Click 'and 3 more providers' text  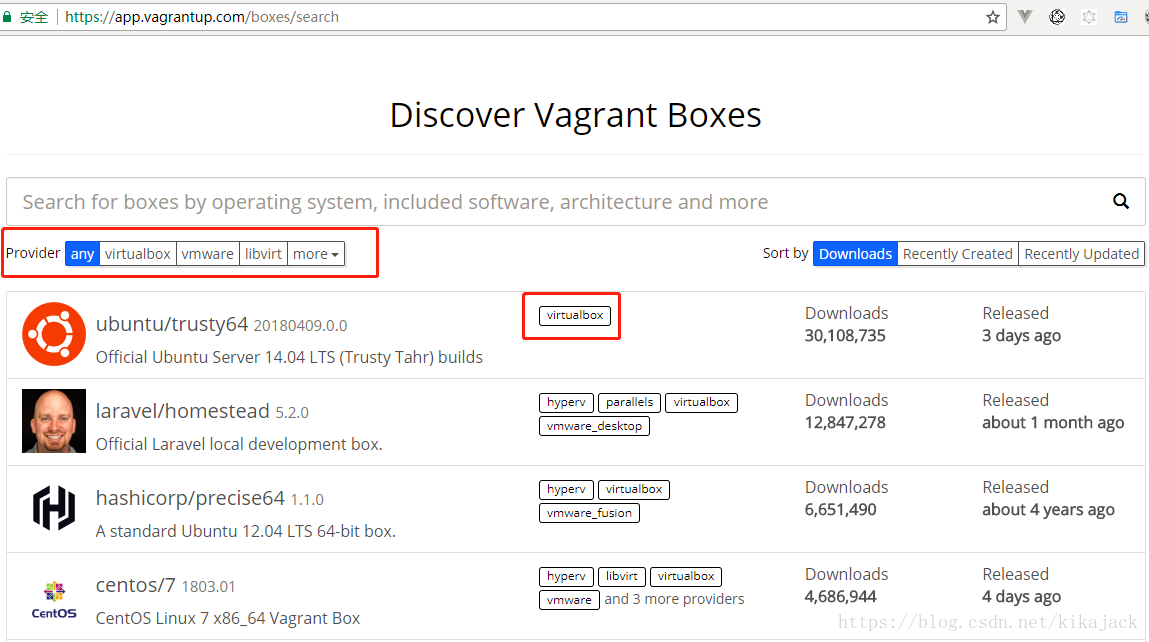[x=674, y=599]
